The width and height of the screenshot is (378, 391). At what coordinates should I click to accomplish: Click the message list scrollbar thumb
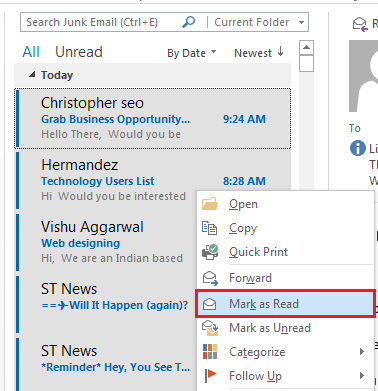pyautogui.click(x=306, y=63)
